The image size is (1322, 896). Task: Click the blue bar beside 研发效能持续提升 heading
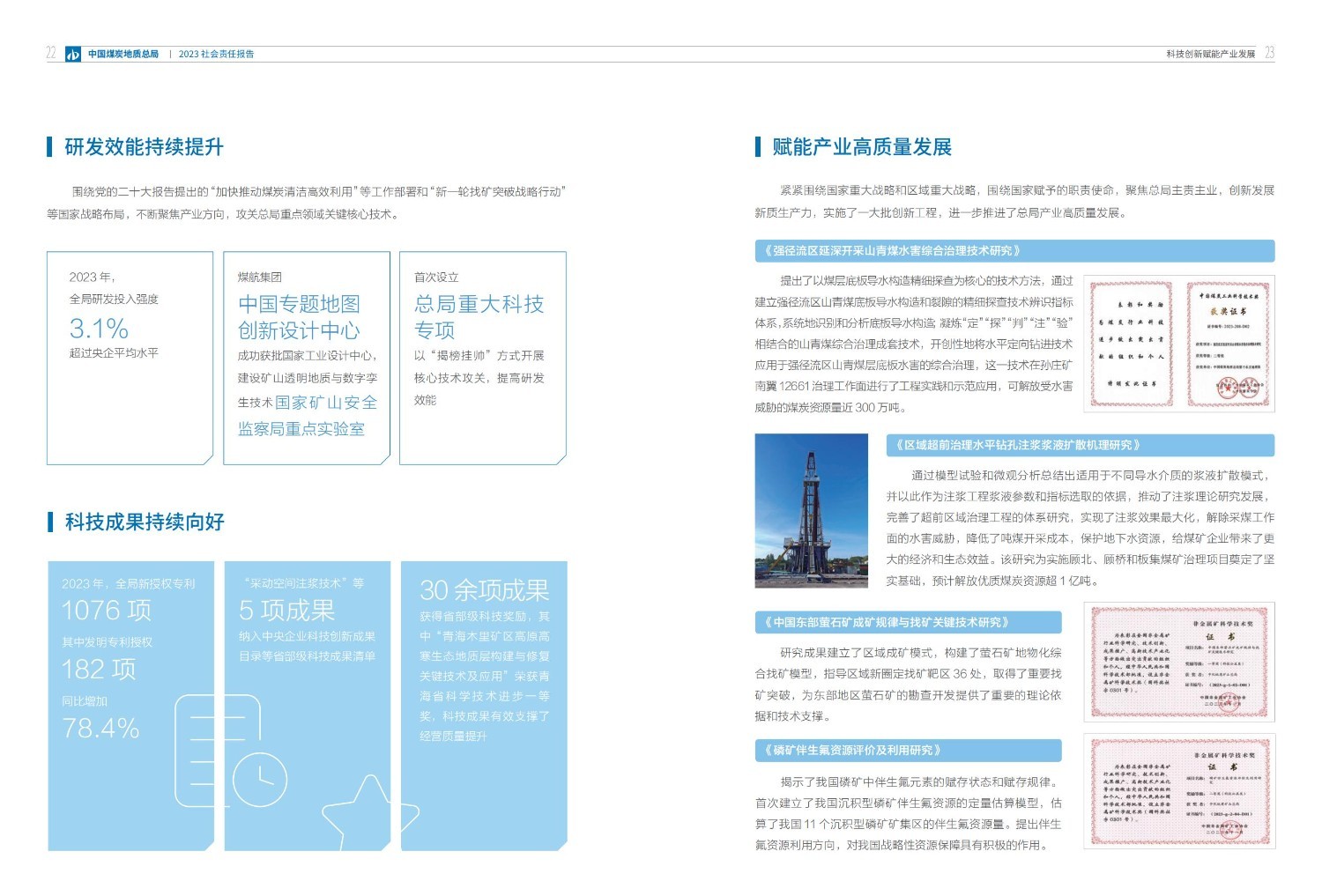pos(49,146)
